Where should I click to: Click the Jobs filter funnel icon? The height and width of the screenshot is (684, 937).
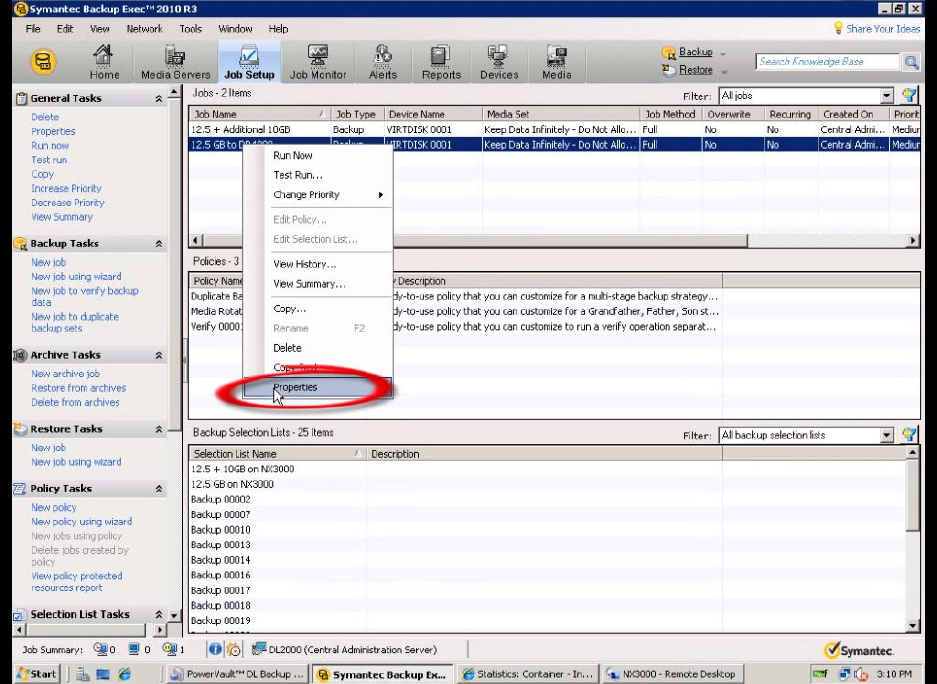(x=909, y=95)
